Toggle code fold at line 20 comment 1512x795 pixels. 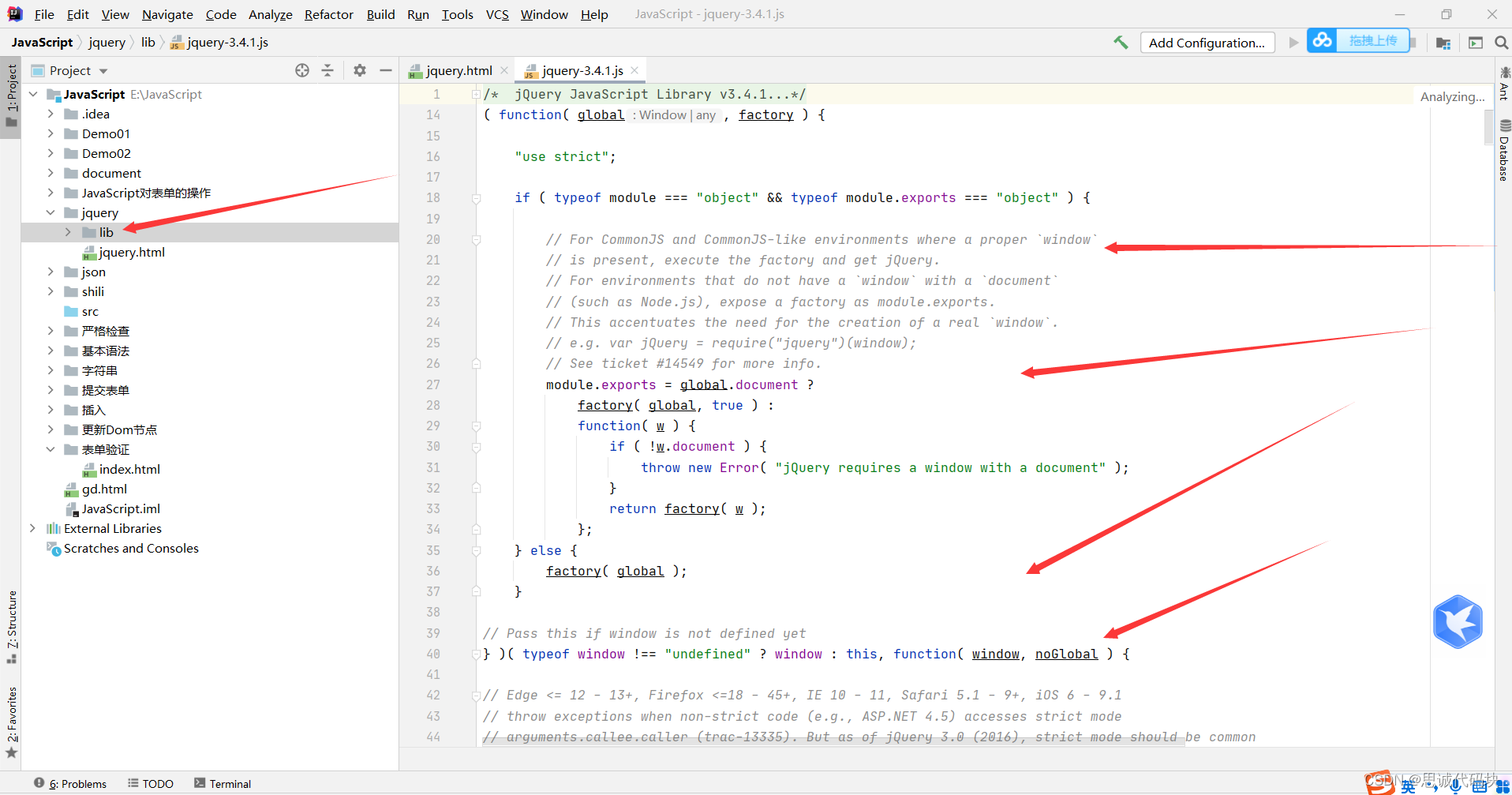tap(477, 240)
